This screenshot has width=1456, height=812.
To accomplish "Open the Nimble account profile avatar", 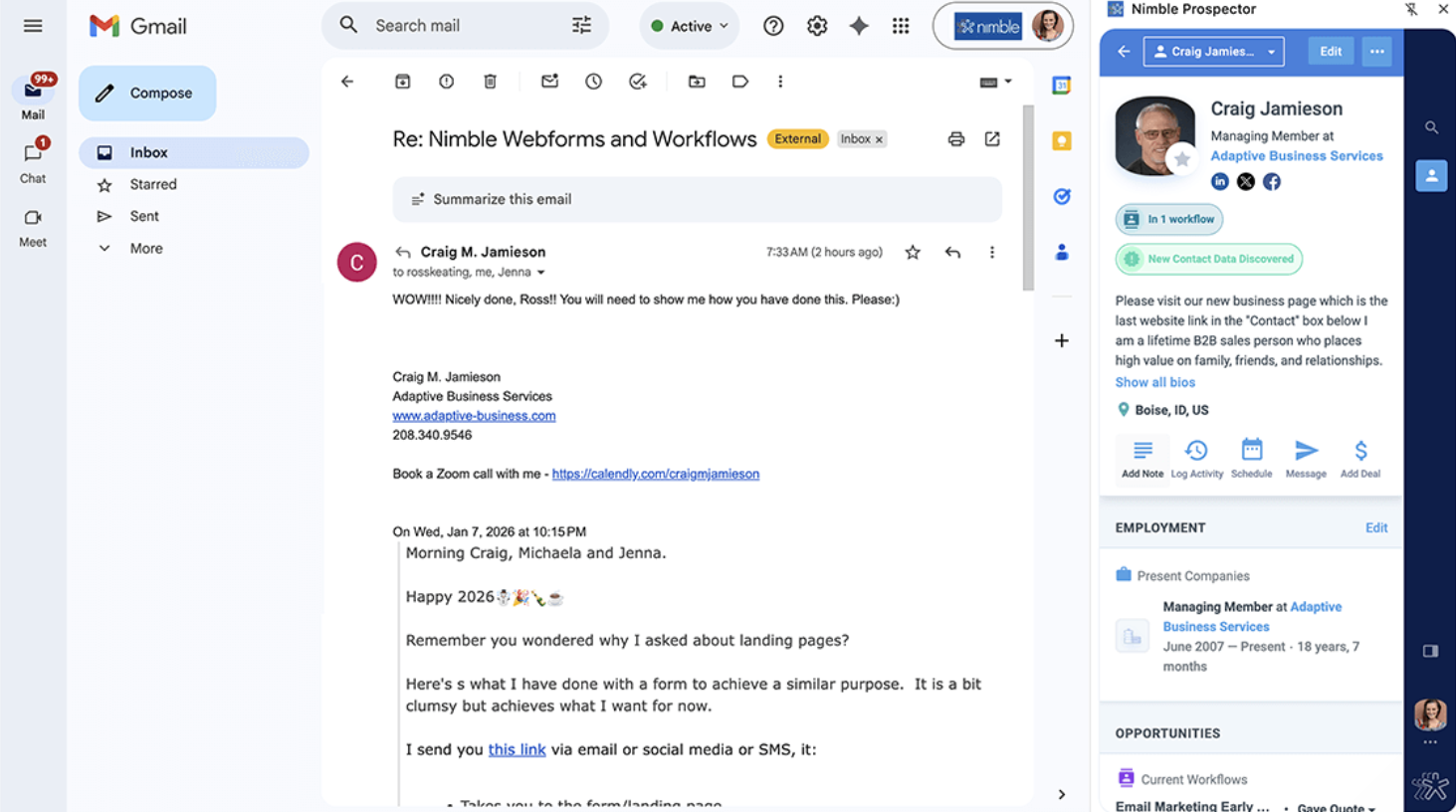I will [1048, 26].
